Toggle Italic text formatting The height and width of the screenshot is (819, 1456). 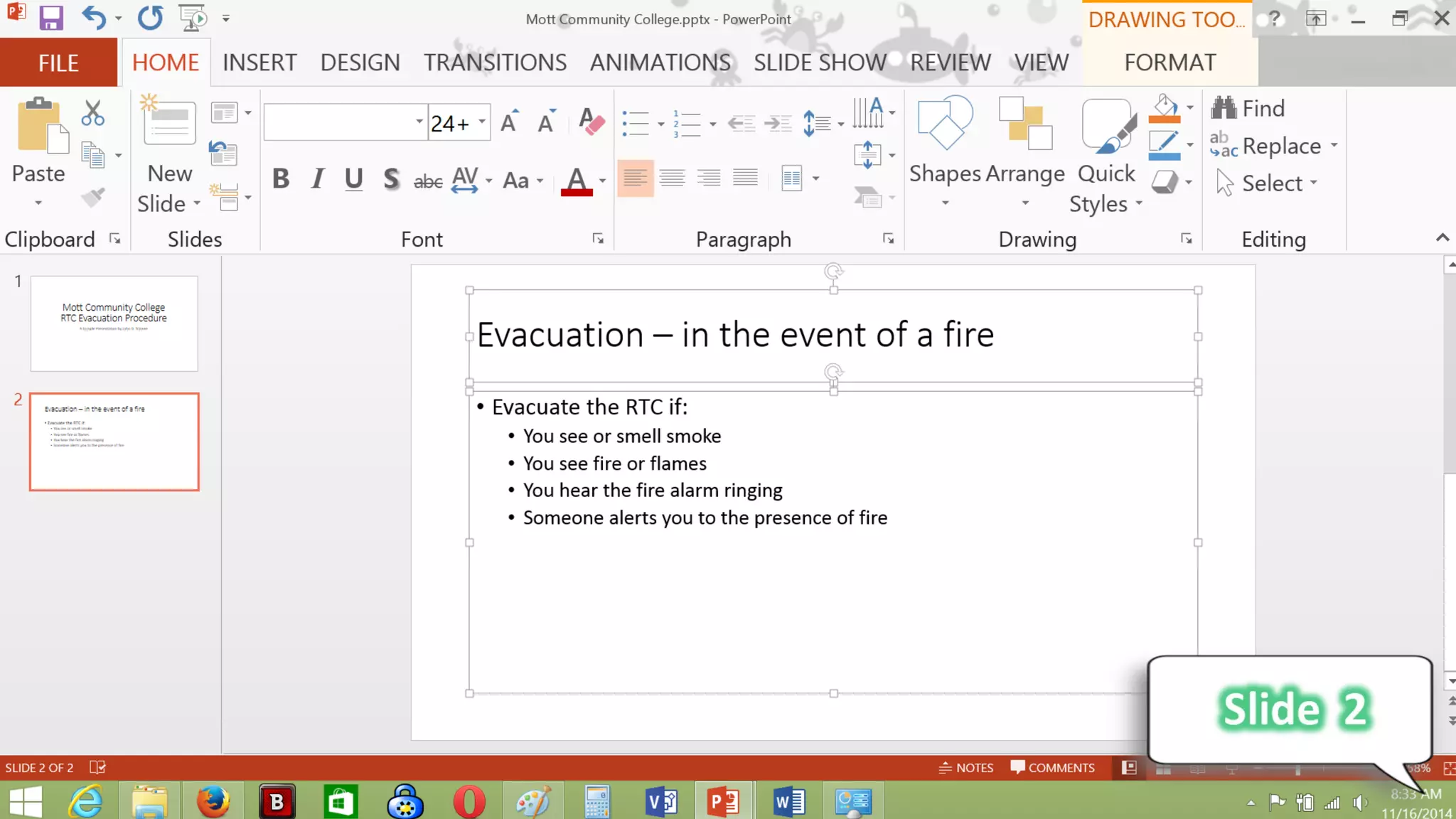[318, 179]
